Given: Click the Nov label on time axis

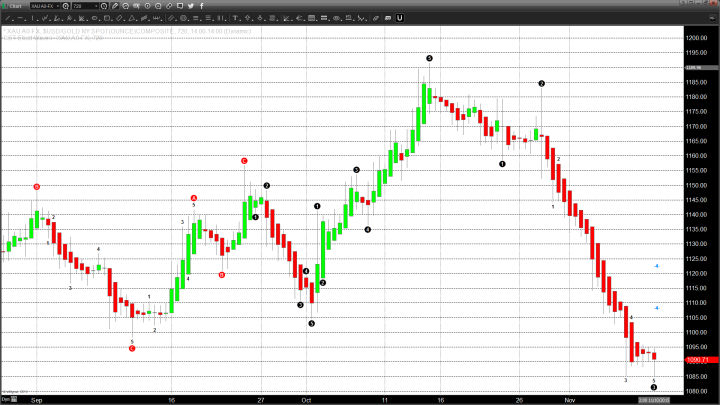Looking at the screenshot, I should point(570,400).
